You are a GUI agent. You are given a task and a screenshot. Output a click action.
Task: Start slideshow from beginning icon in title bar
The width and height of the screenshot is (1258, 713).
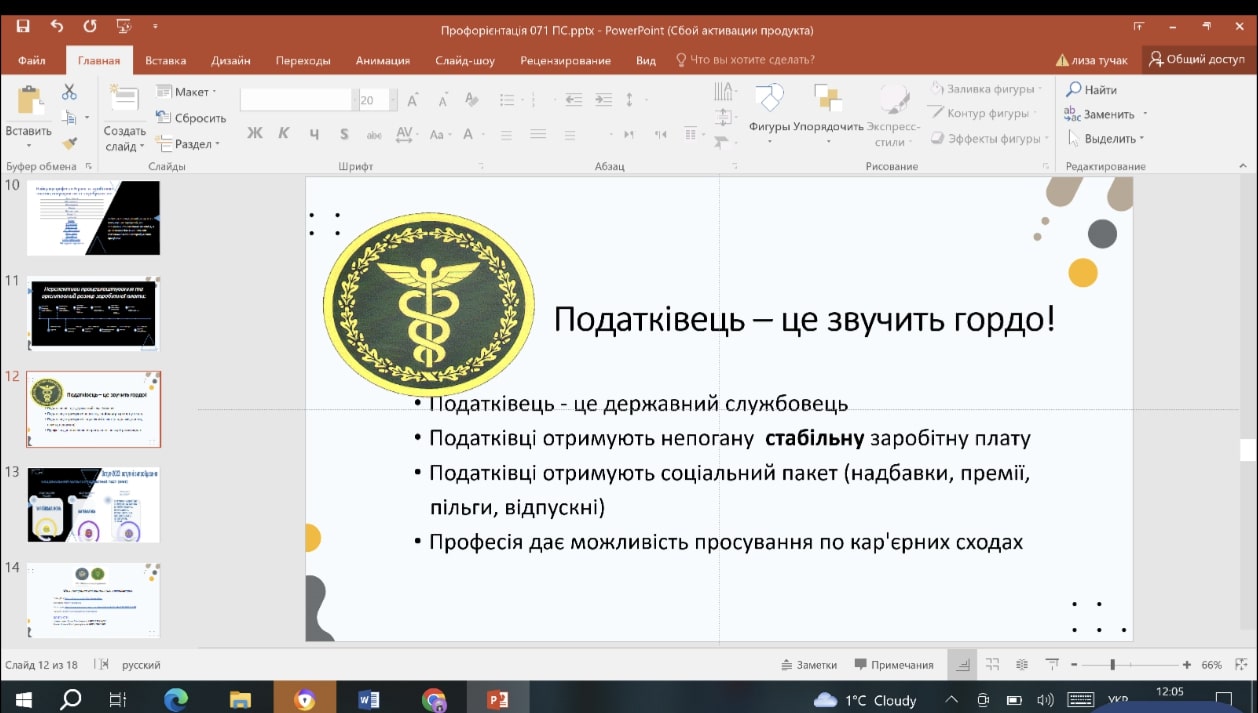[x=123, y=27]
